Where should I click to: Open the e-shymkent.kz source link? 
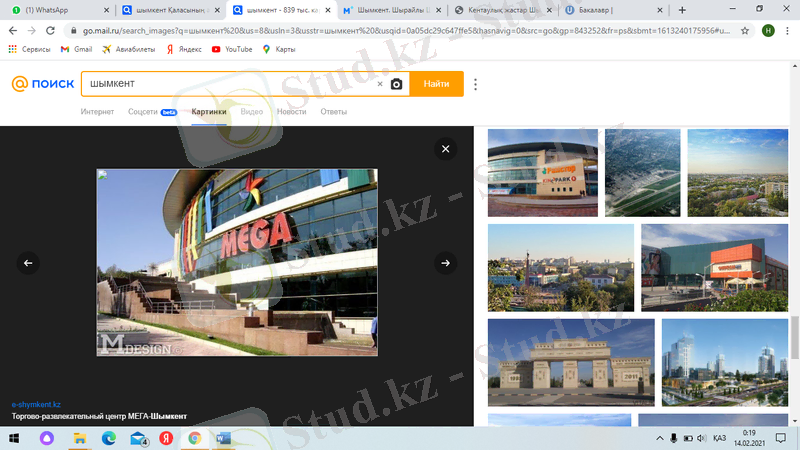(x=36, y=403)
